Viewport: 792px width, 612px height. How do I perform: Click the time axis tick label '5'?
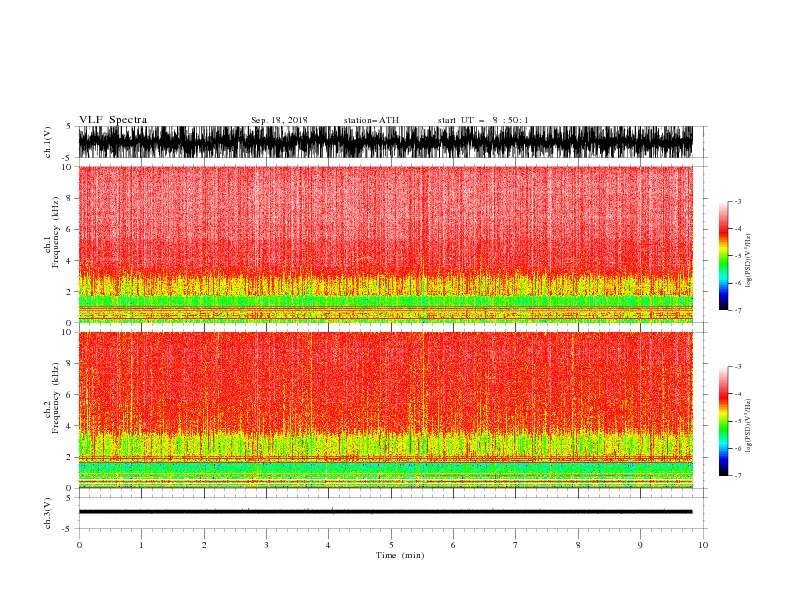(x=391, y=545)
